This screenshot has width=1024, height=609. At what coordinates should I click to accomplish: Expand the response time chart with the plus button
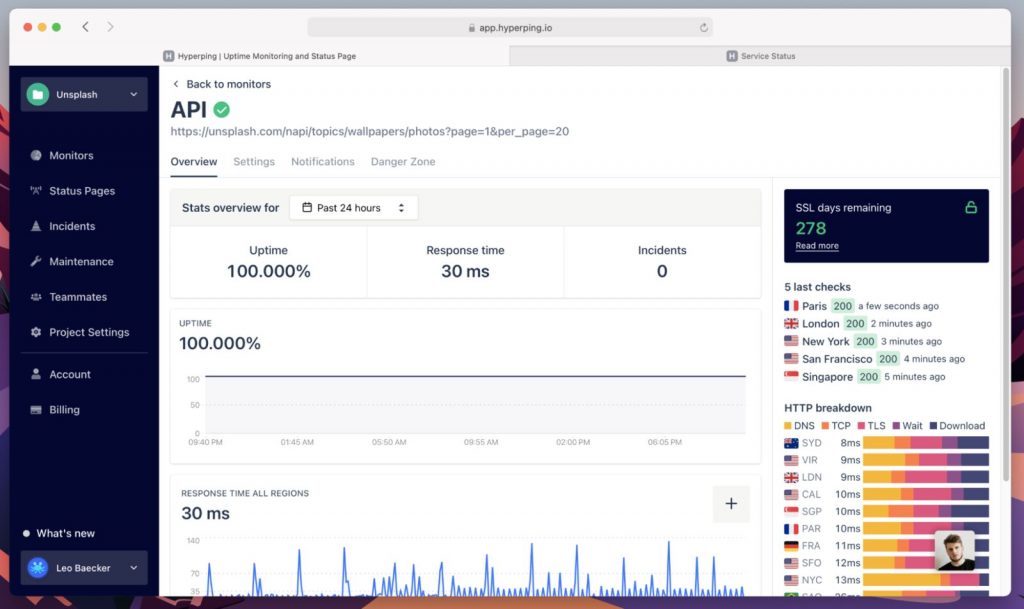tap(731, 504)
